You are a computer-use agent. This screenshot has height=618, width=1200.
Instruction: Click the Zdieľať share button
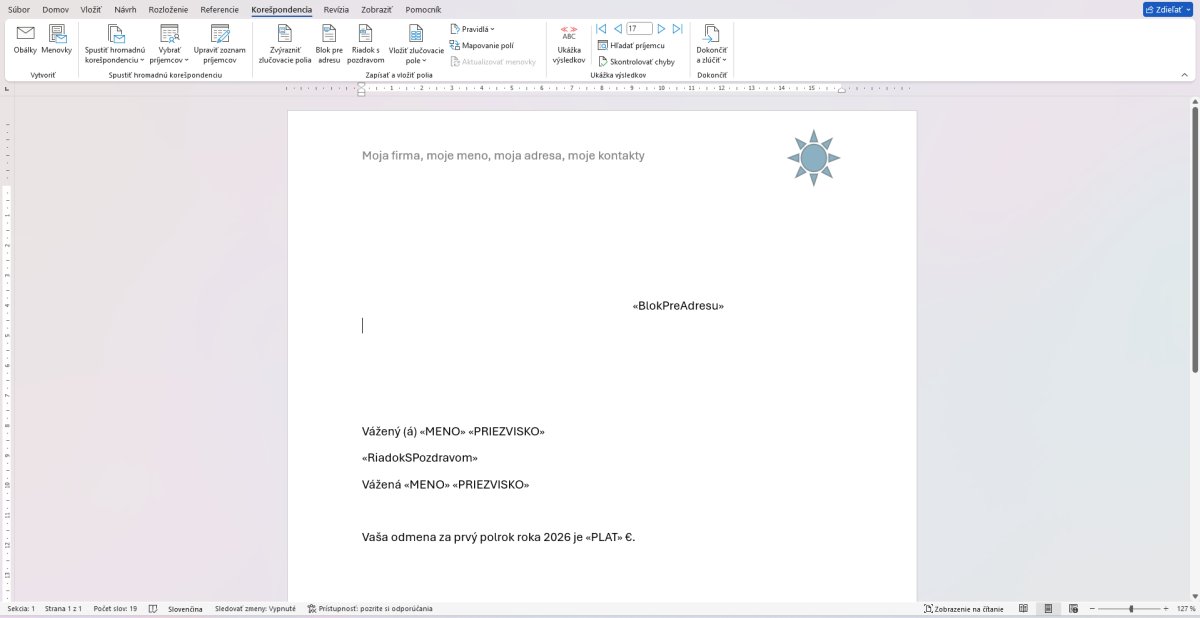click(1168, 9)
